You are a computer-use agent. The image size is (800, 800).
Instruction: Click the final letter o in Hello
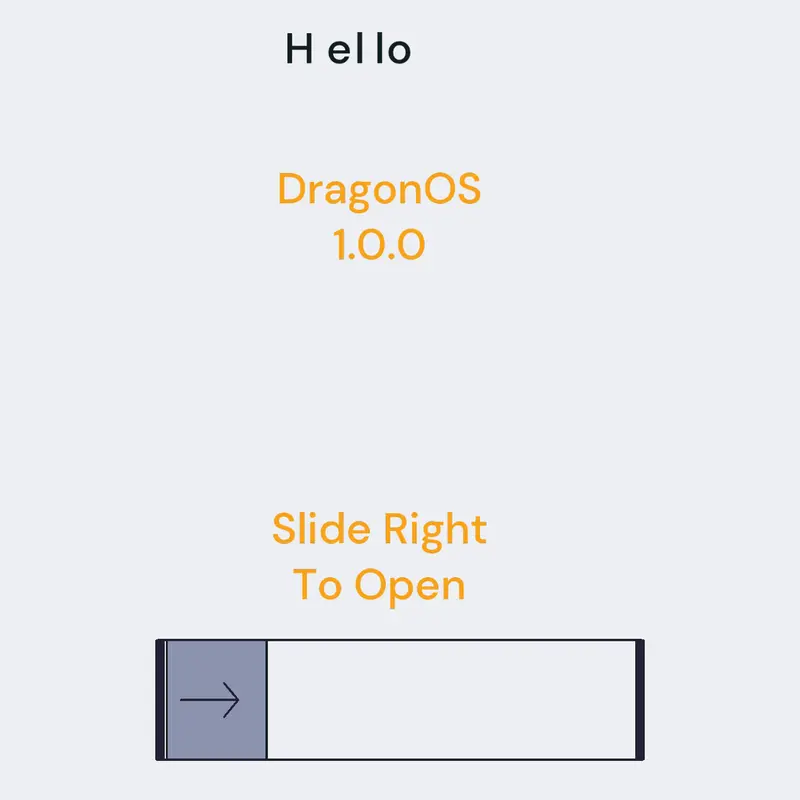[399, 52]
